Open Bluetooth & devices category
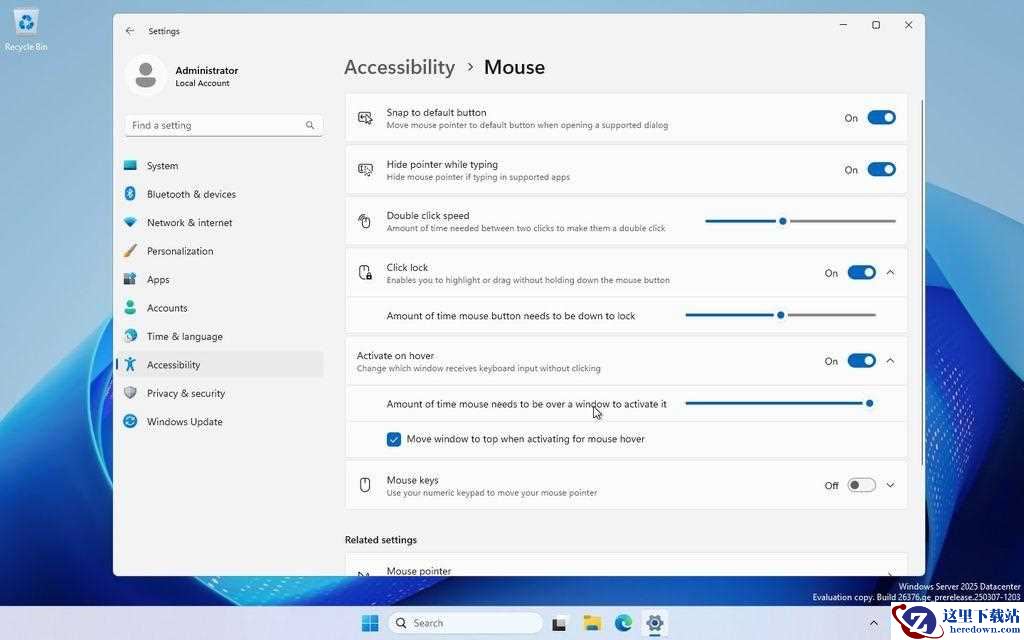 (220, 194)
